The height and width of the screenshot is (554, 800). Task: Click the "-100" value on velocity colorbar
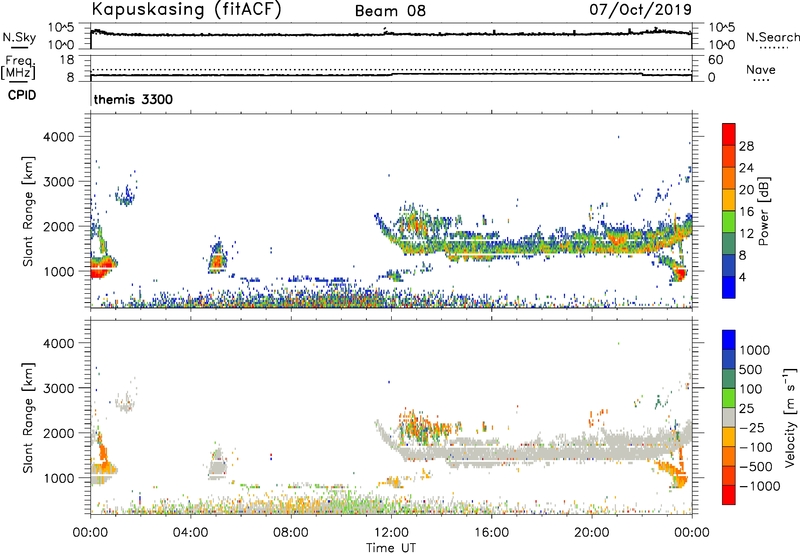(x=756, y=447)
